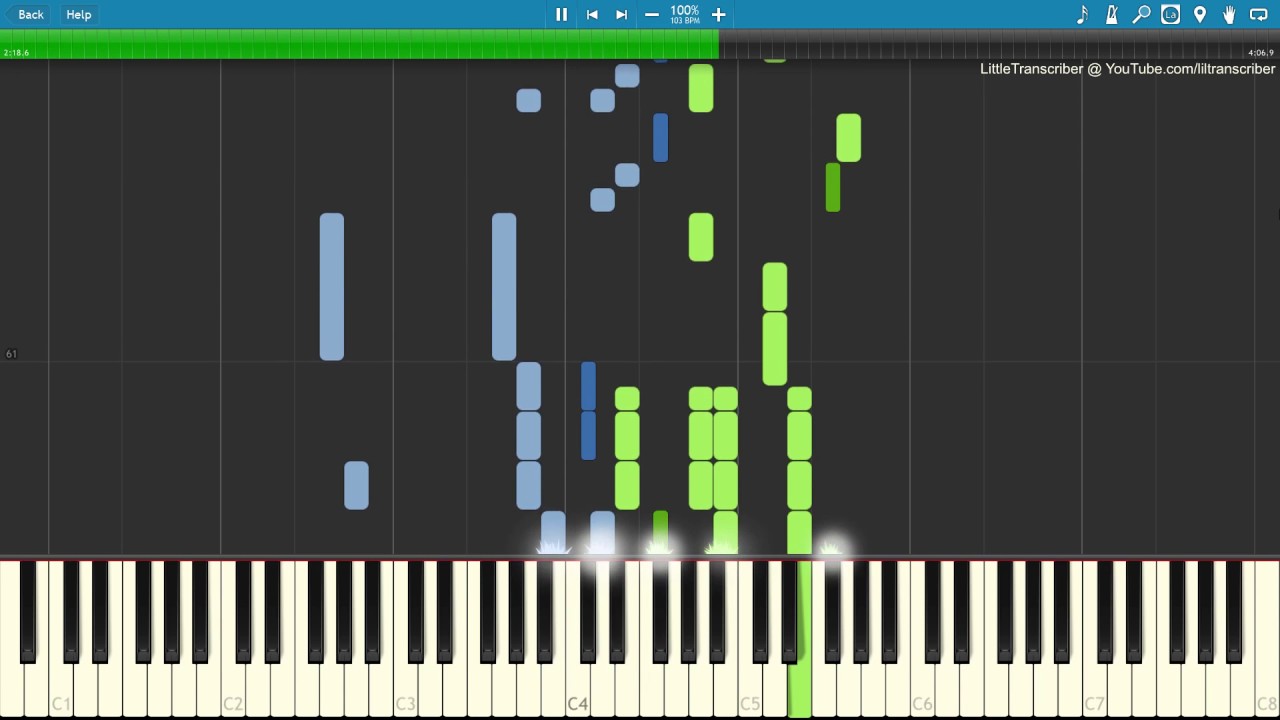1280x720 pixels.
Task: Jump back to the previous section
Action: (x=592, y=14)
